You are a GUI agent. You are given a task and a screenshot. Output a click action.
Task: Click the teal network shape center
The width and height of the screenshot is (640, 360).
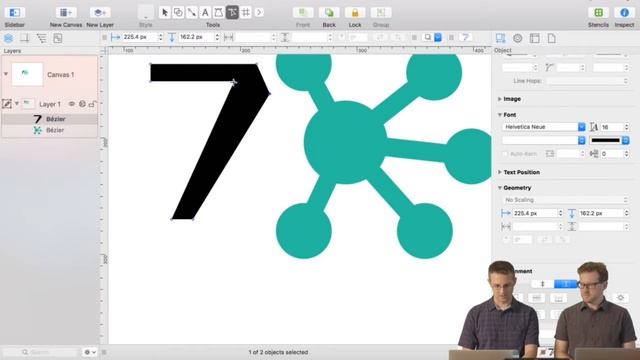pyautogui.click(x=345, y=142)
